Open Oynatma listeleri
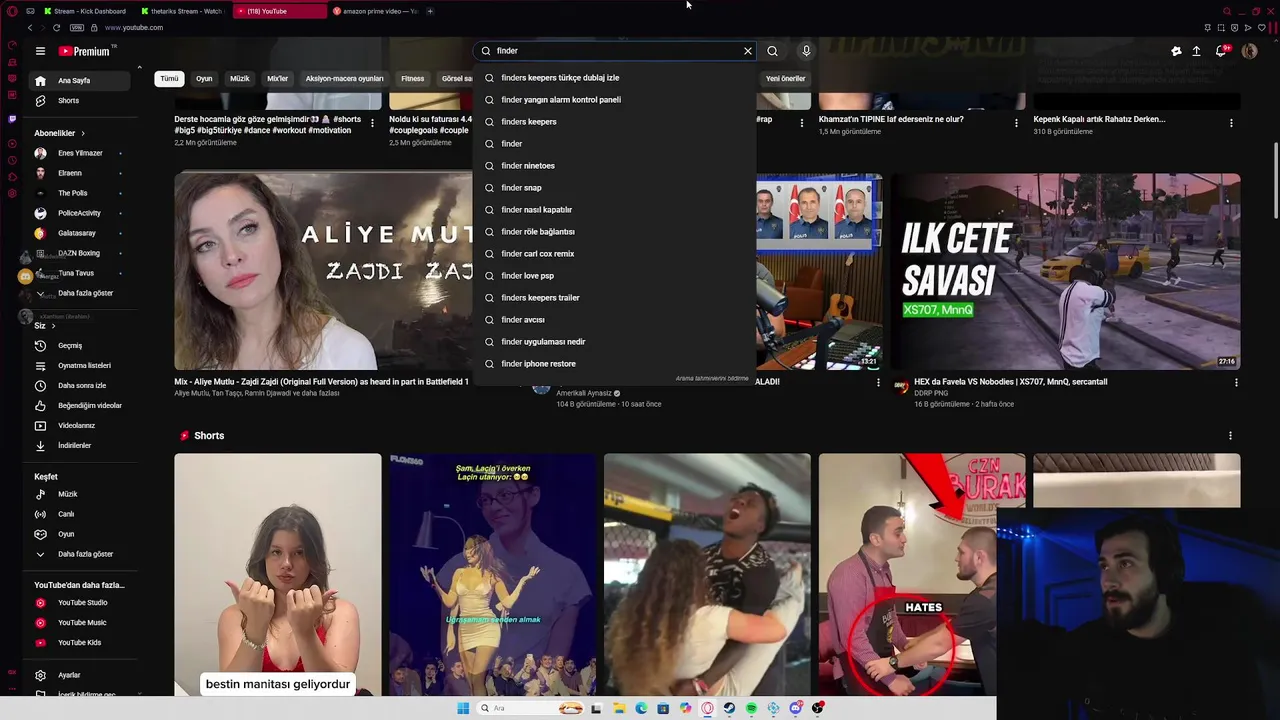Screen dimensions: 1280x720 pyautogui.click(x=80, y=366)
